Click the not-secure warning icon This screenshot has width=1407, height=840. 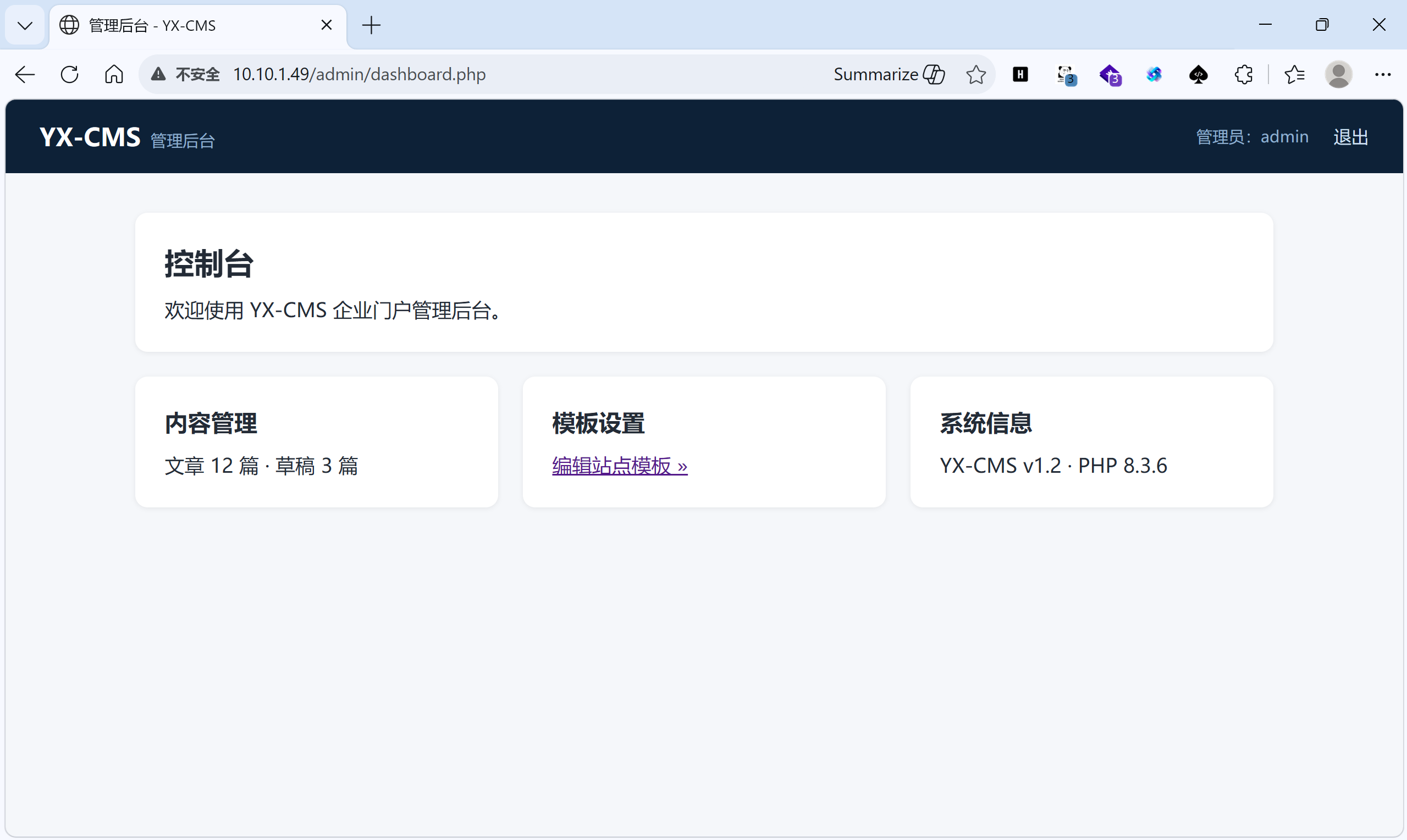(x=158, y=74)
